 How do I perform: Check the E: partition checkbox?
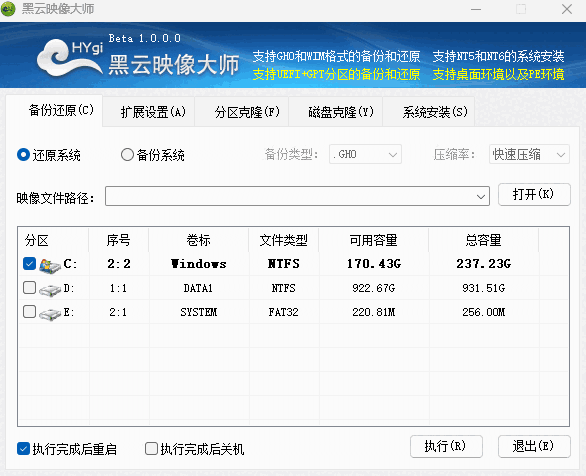point(29,312)
